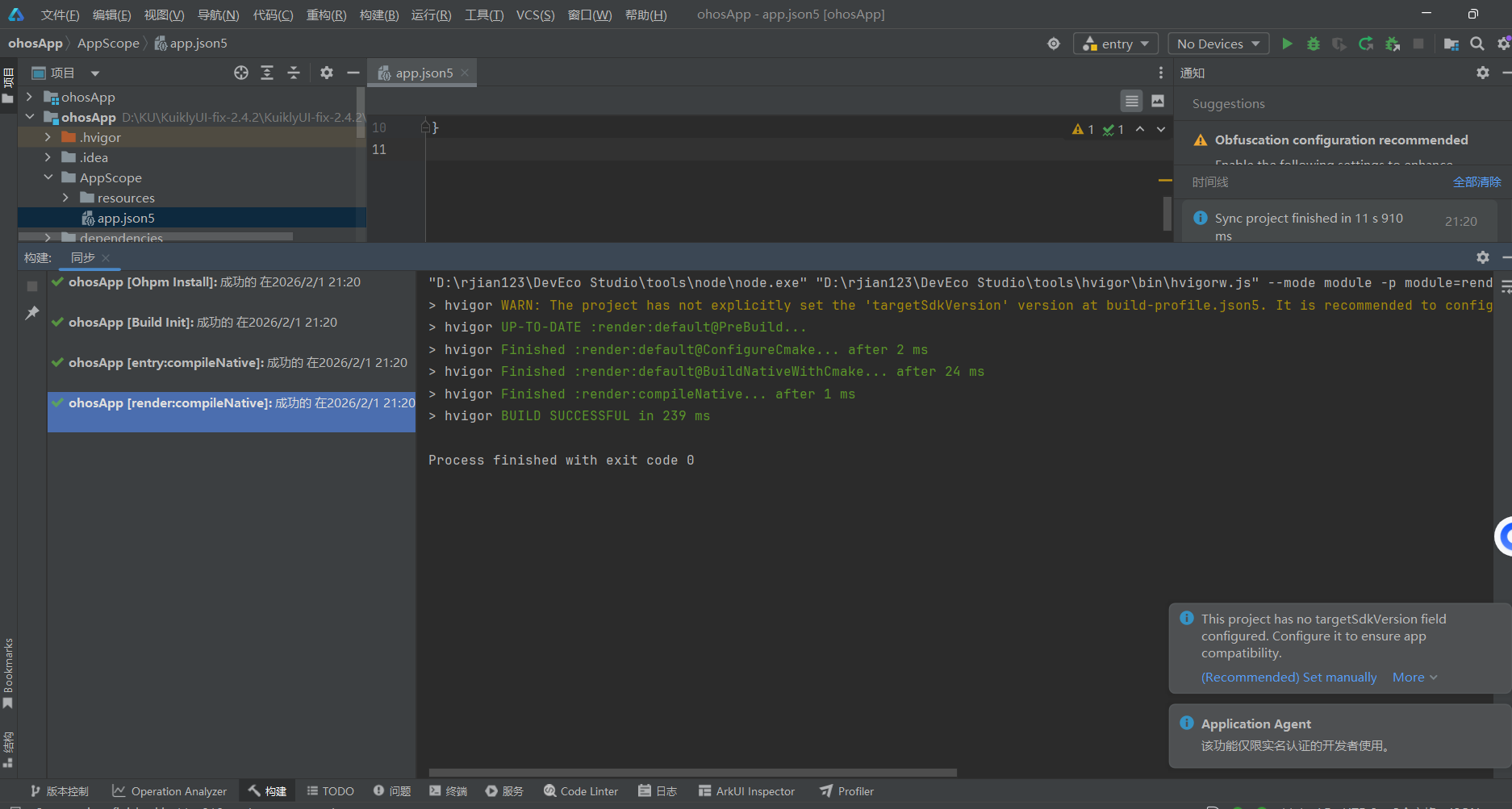1512x809 pixels.
Task: Apply changes with the hot reload icon
Action: [x=1366, y=44]
